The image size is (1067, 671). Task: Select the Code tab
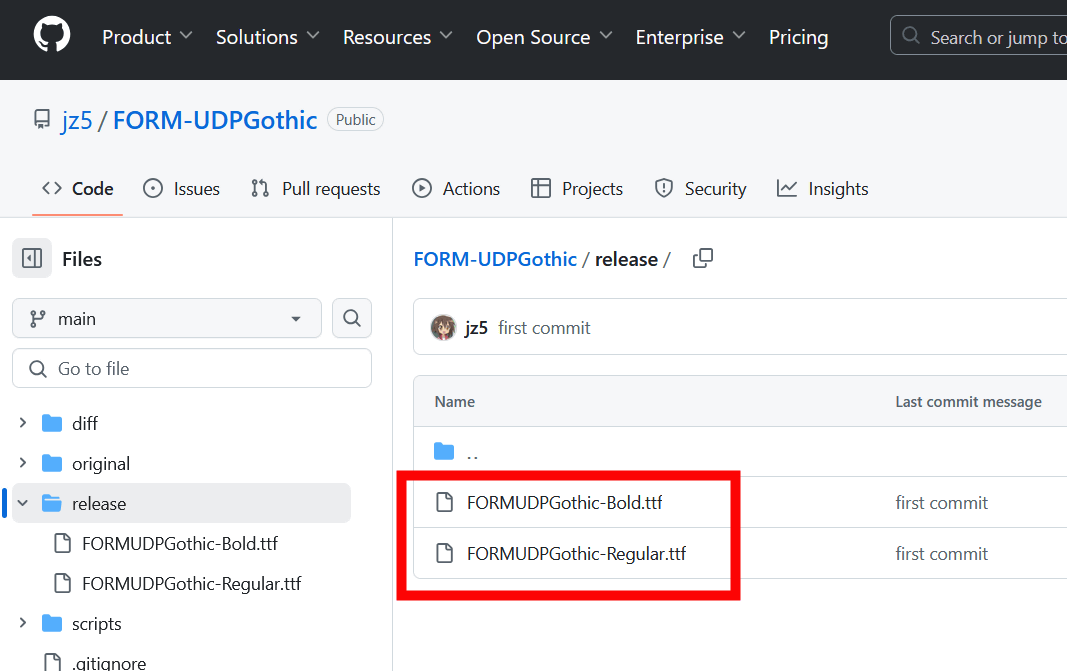(78, 189)
